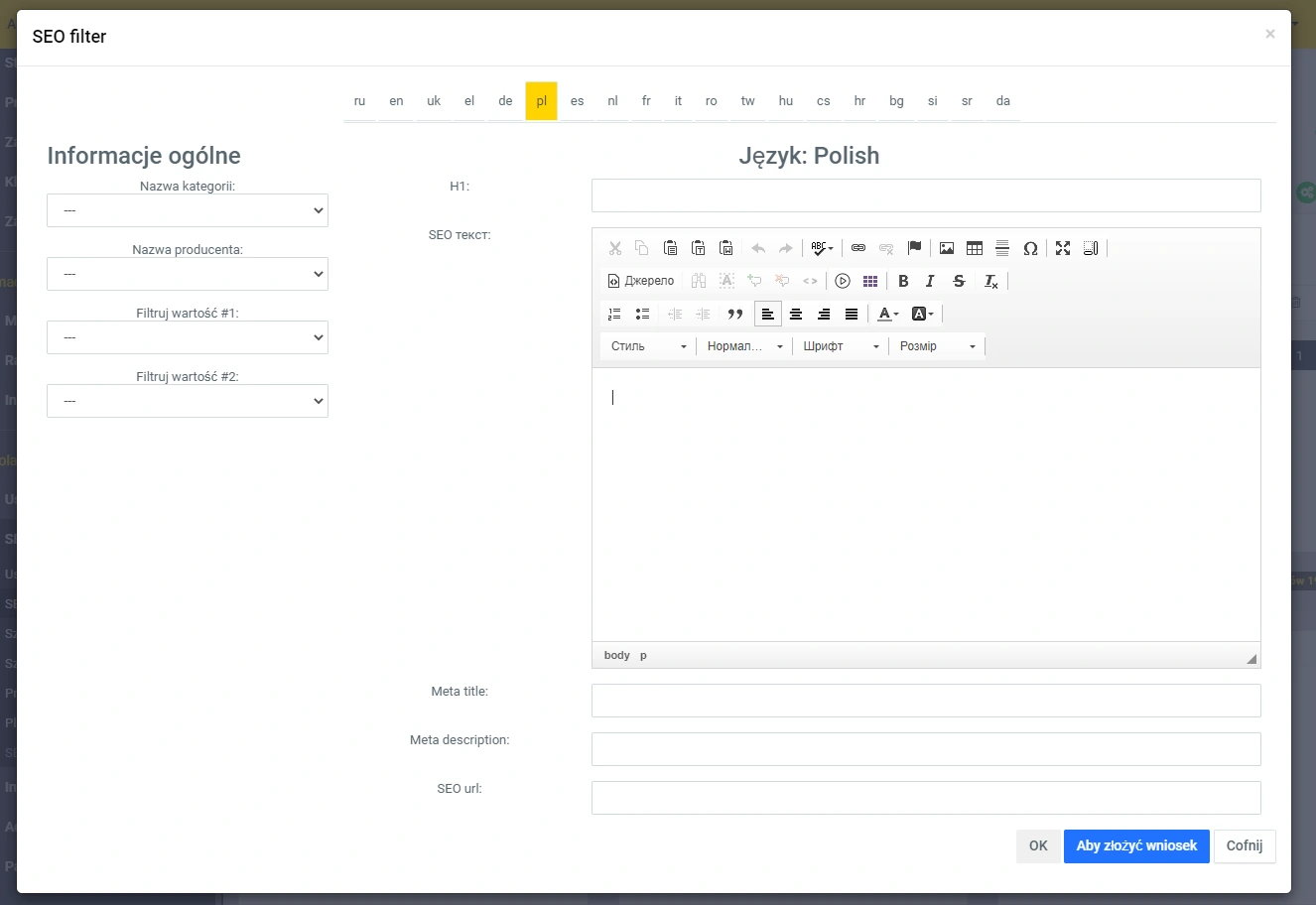Toggle bold formatting

click(903, 281)
